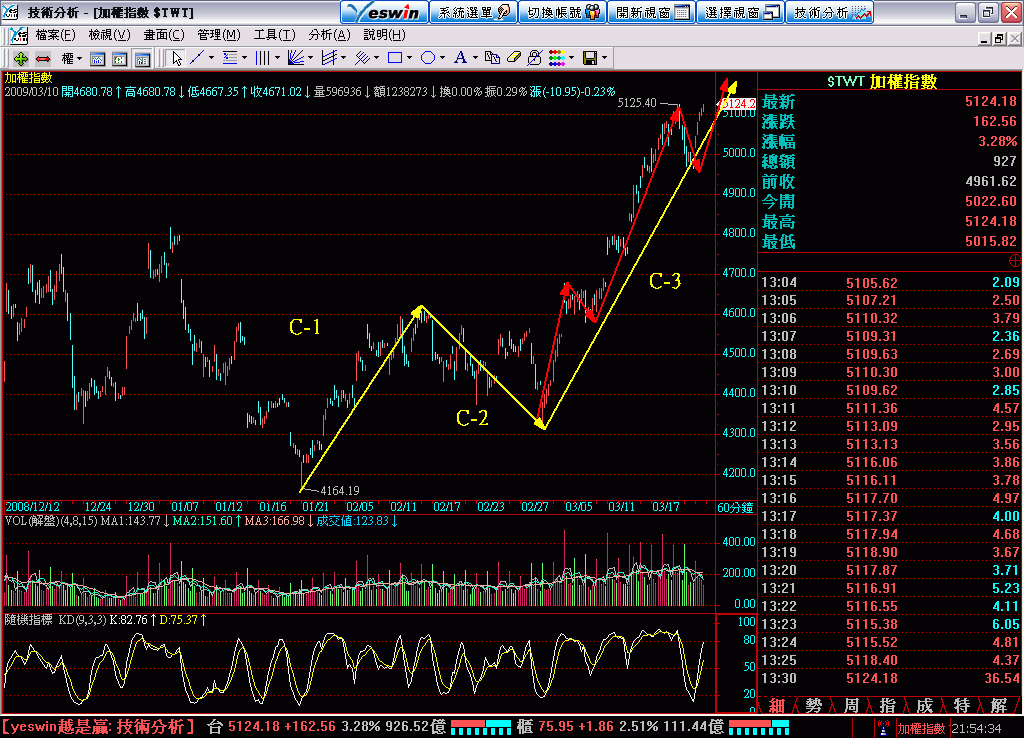Click the 切換帳號 button
Screen dimensions: 1024x738
coord(562,12)
